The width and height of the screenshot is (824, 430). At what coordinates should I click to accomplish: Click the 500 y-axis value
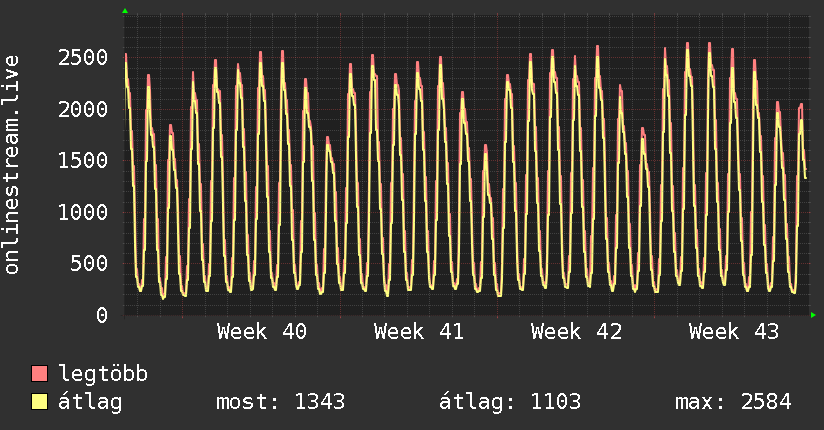click(x=89, y=264)
